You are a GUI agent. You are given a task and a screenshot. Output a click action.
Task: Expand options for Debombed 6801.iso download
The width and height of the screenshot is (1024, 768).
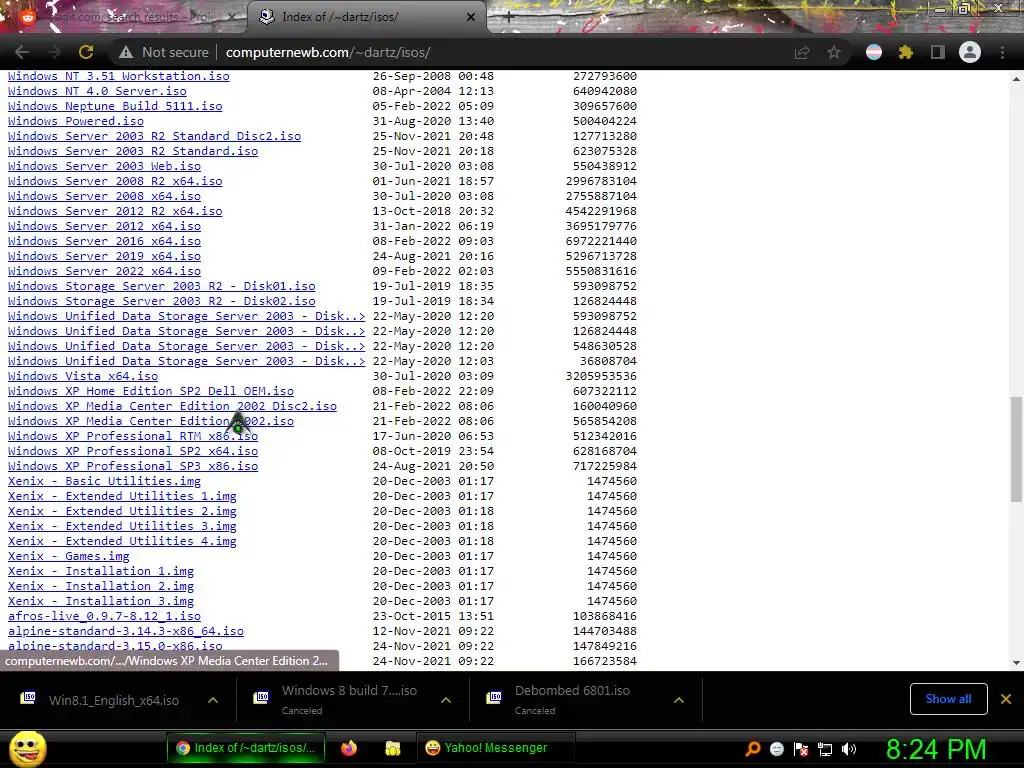[679, 700]
